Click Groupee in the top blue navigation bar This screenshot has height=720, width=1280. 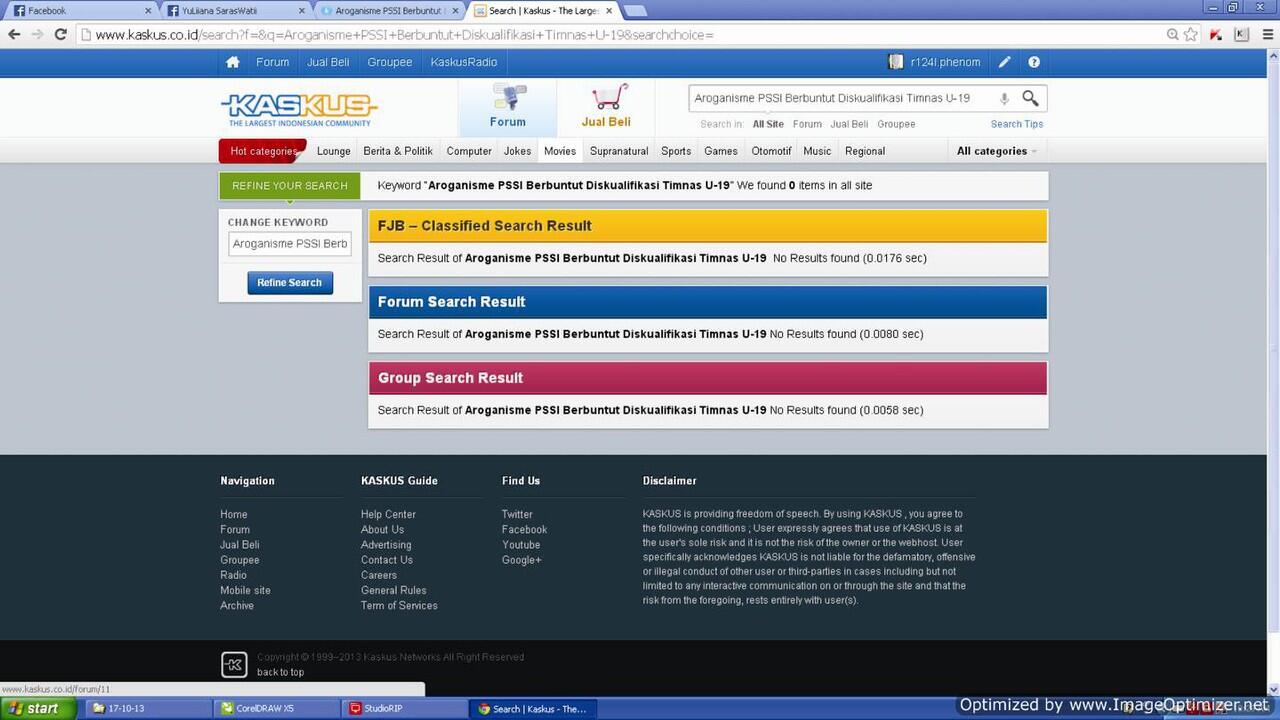(390, 62)
